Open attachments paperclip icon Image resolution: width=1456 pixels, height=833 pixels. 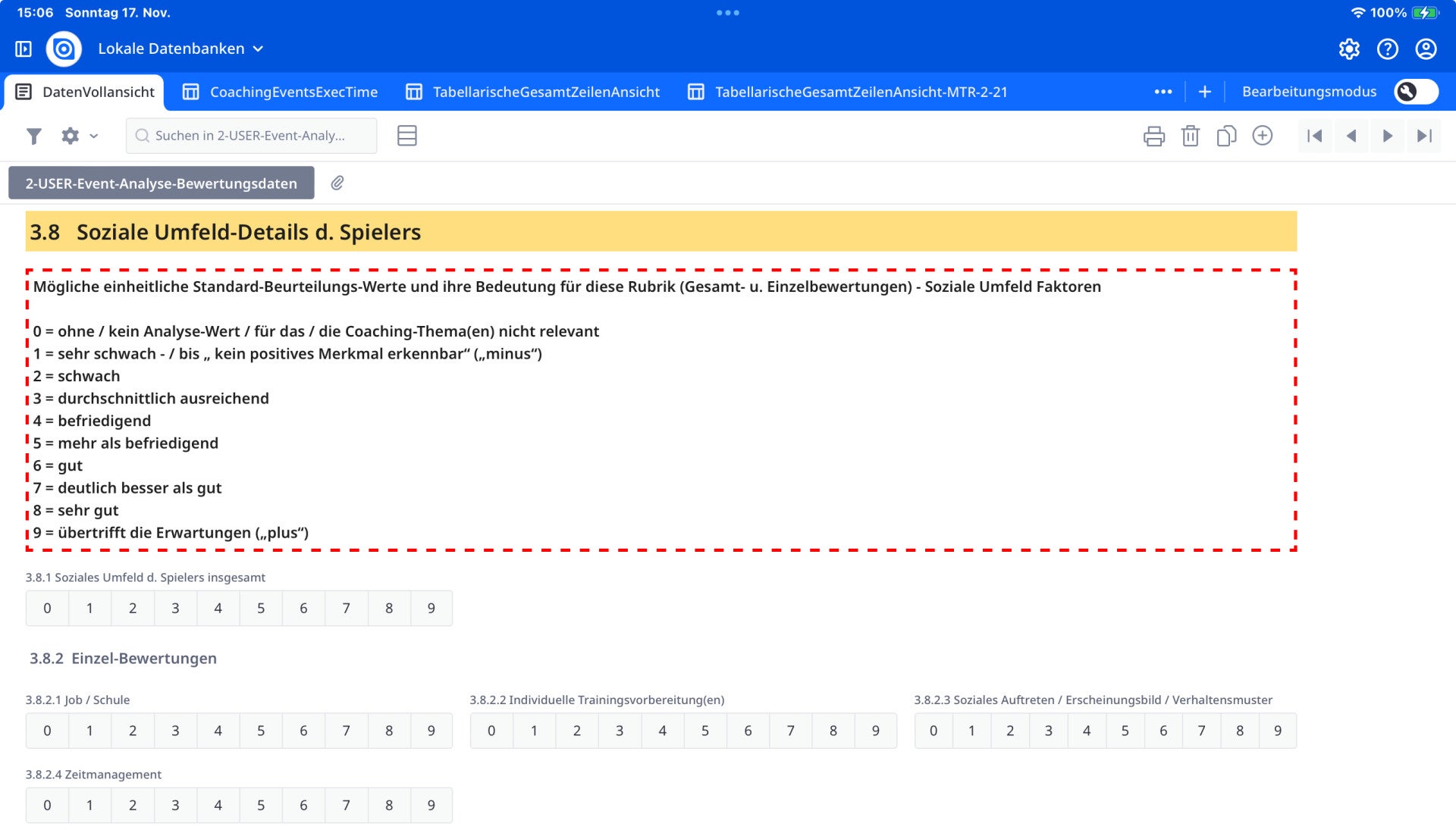point(337,183)
